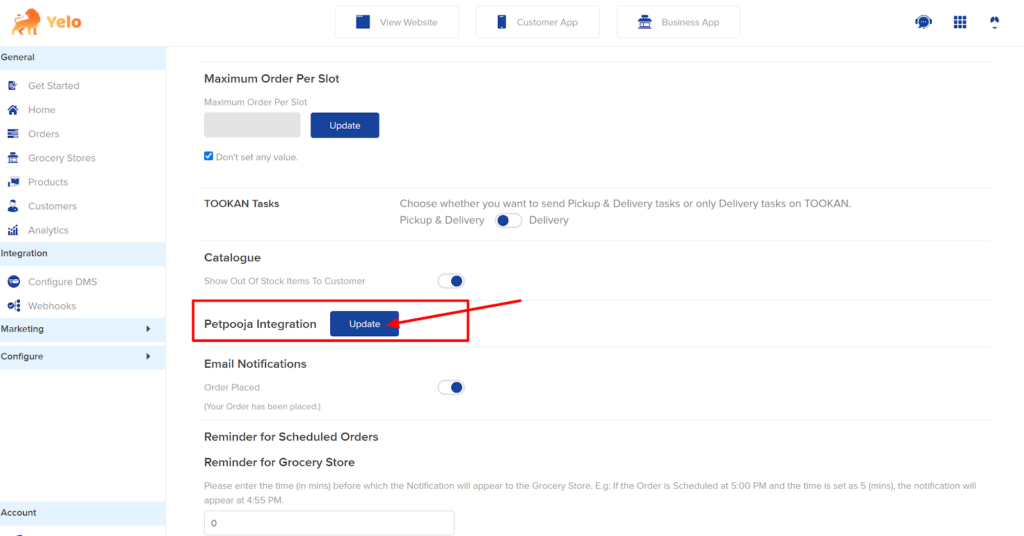1024x536 pixels.
Task: Click Update for Petpooja Integration
Action: point(364,324)
